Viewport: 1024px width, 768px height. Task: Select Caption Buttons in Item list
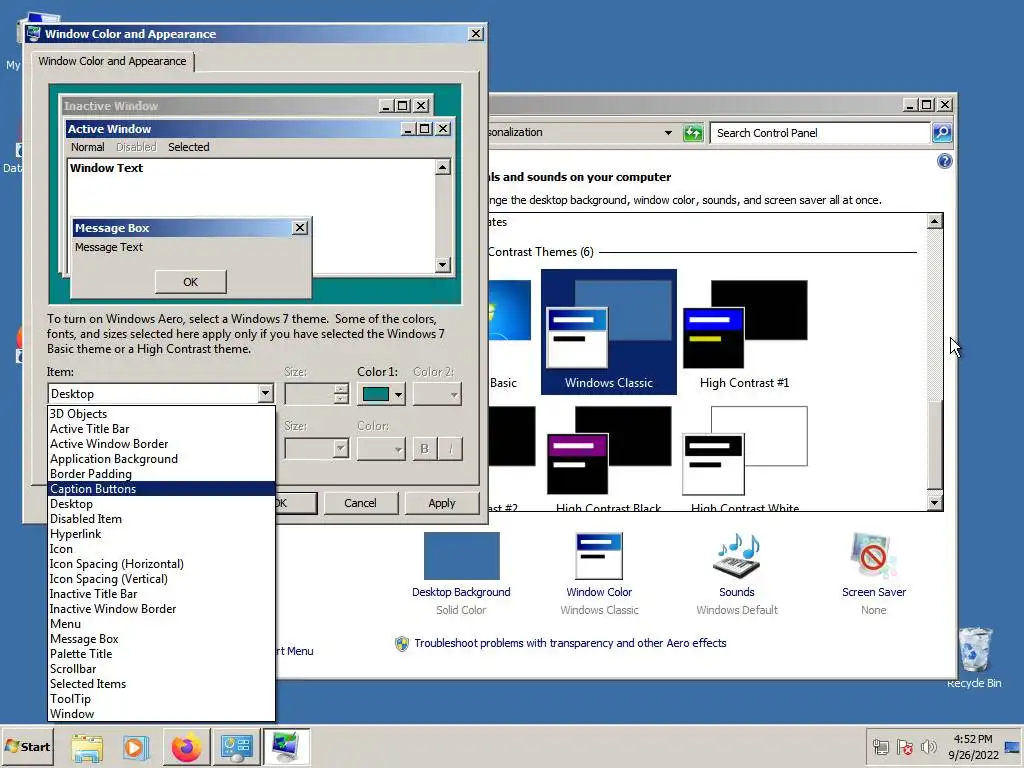161,488
